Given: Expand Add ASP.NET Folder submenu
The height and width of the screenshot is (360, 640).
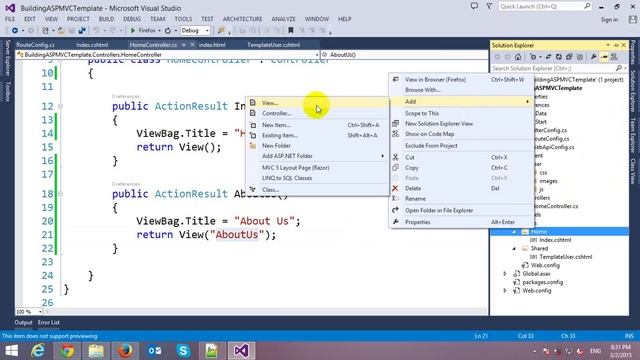Looking at the screenshot, I should [317, 156].
